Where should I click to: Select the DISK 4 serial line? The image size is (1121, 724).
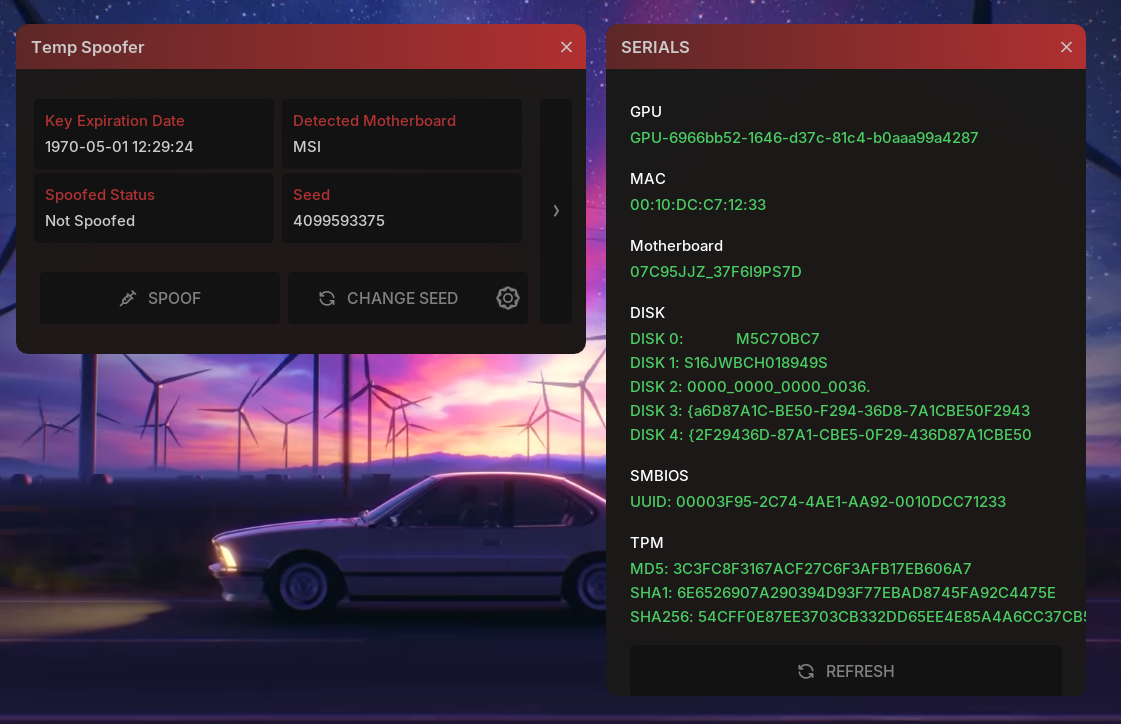click(831, 435)
